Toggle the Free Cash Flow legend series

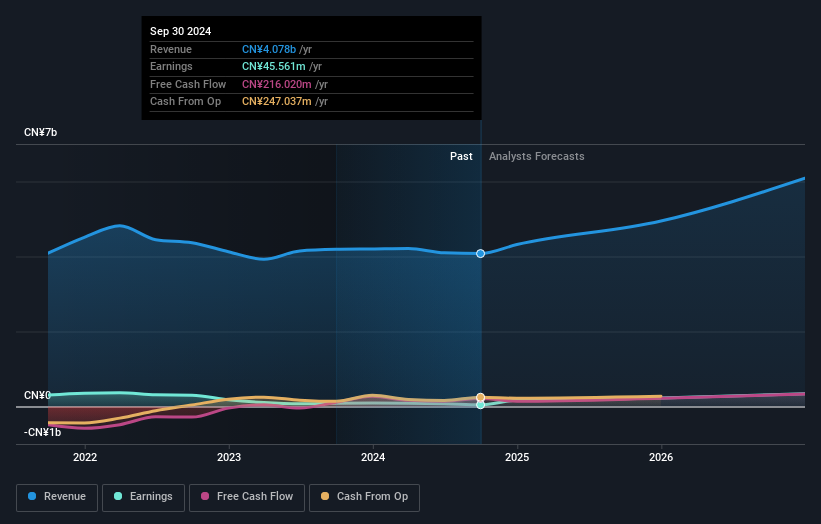[247, 497]
